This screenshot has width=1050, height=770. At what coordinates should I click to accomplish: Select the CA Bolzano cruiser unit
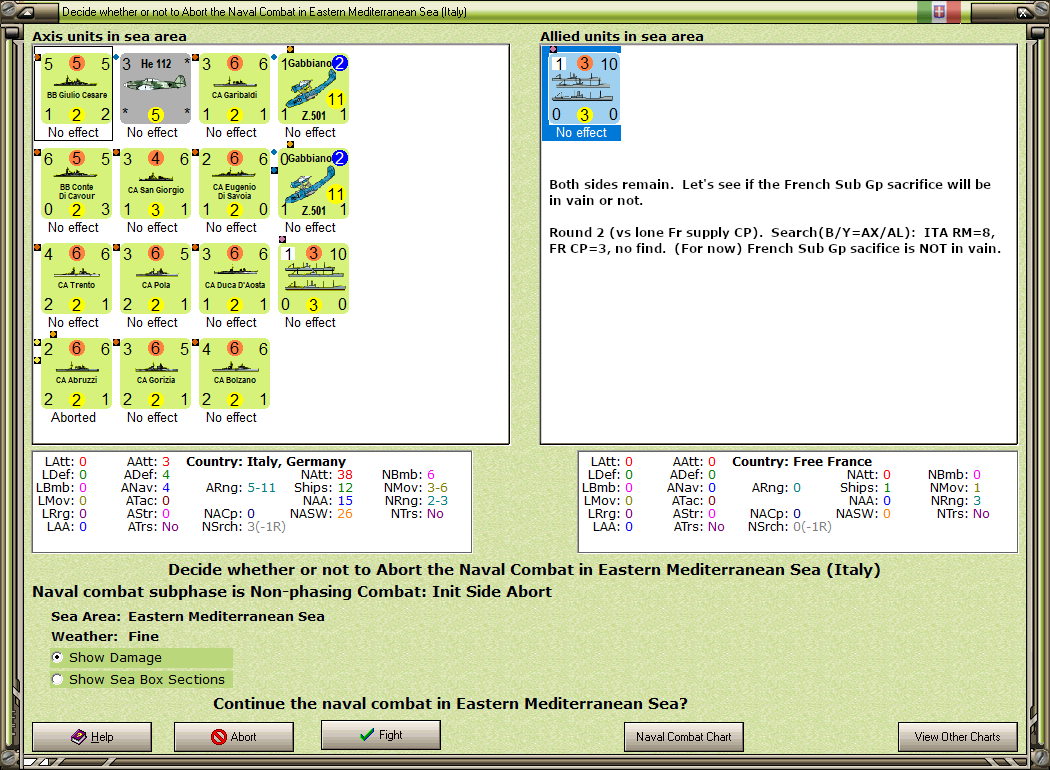point(234,374)
